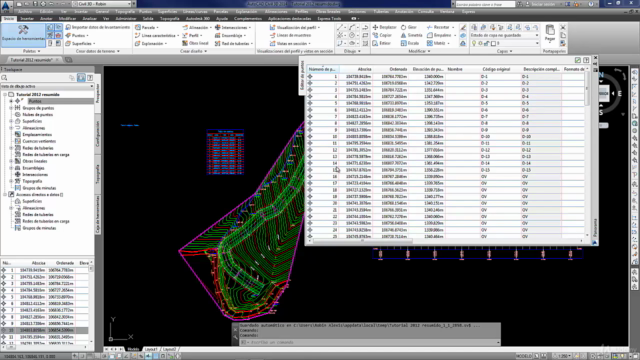
Task: Expand the Obras lineales tree node
Action: (x=11, y=161)
